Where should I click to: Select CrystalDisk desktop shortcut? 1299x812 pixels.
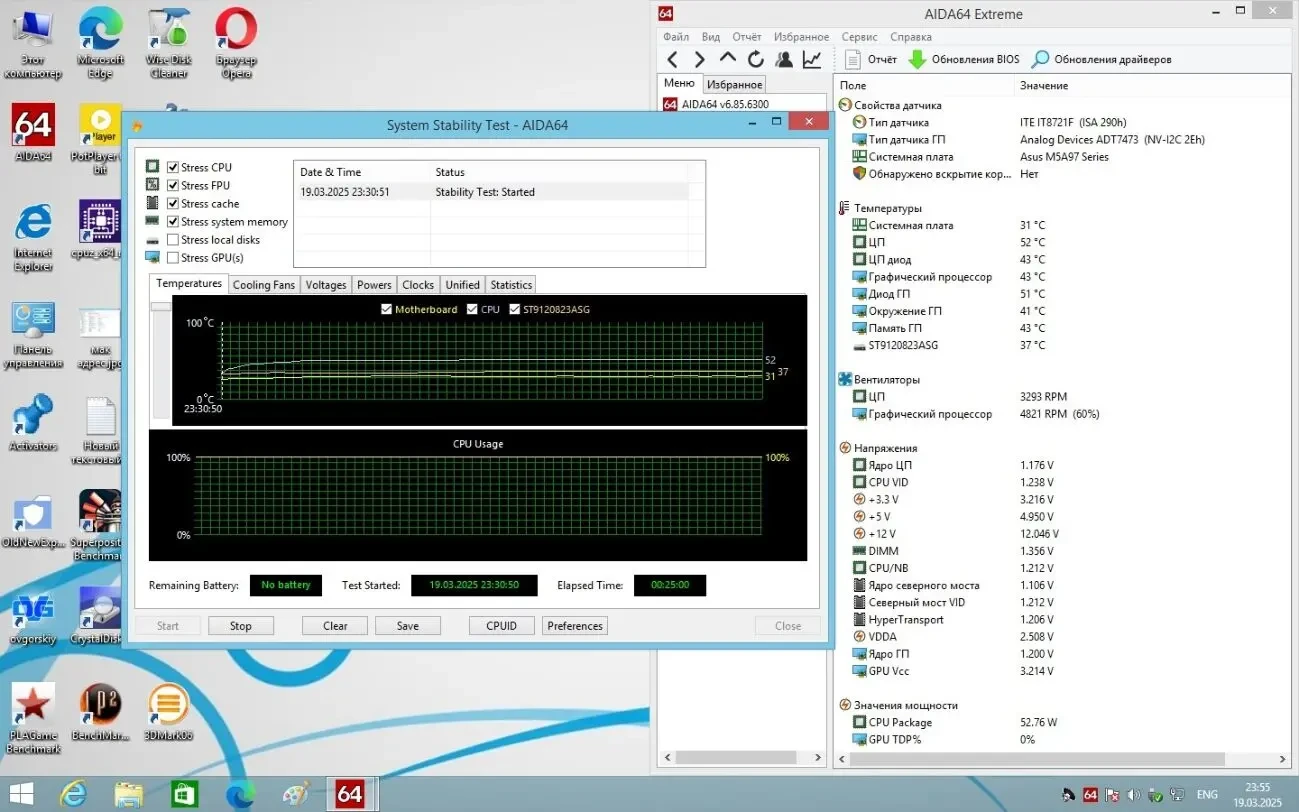point(99,616)
